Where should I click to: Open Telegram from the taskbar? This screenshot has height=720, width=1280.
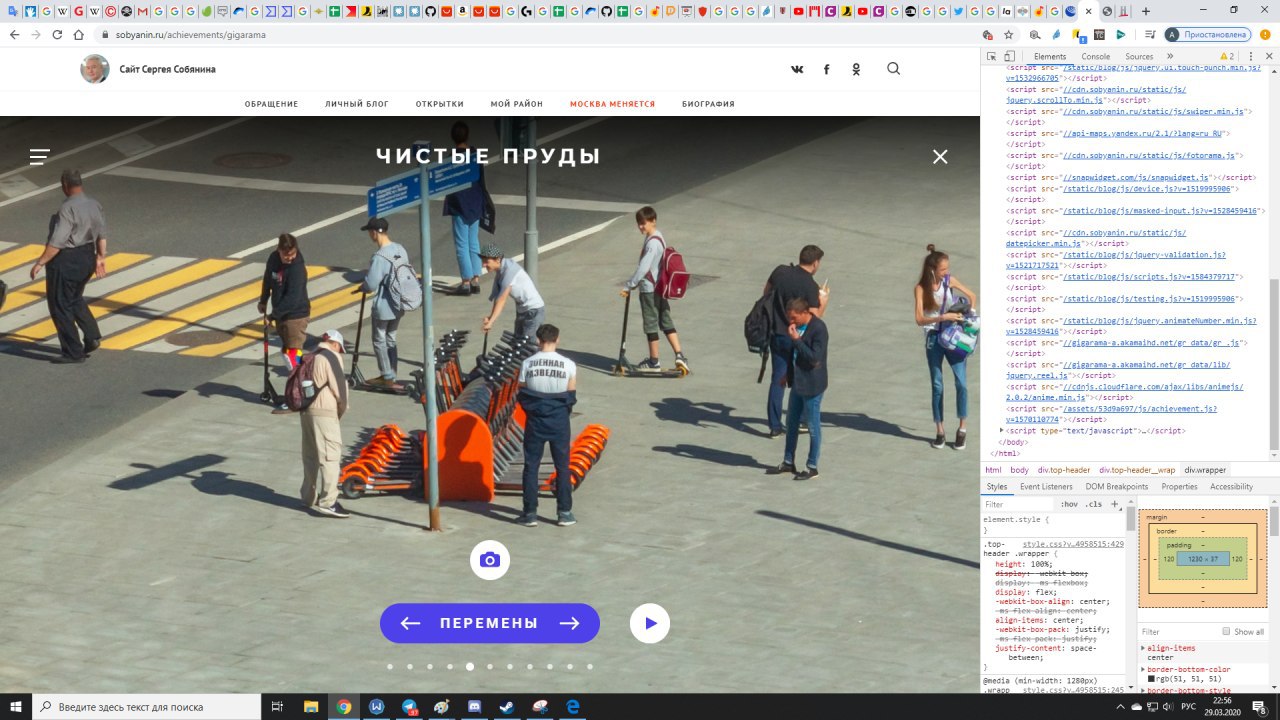pos(410,706)
